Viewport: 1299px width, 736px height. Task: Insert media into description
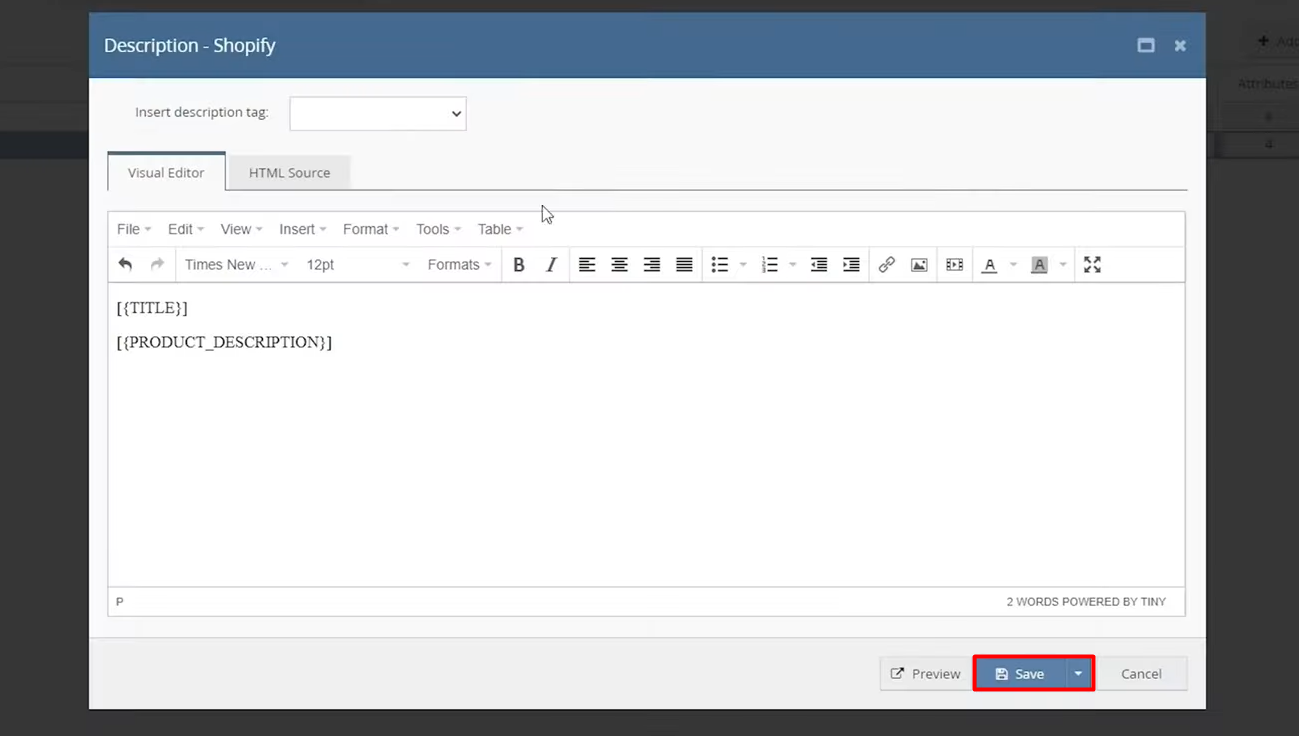pyautogui.click(x=955, y=265)
